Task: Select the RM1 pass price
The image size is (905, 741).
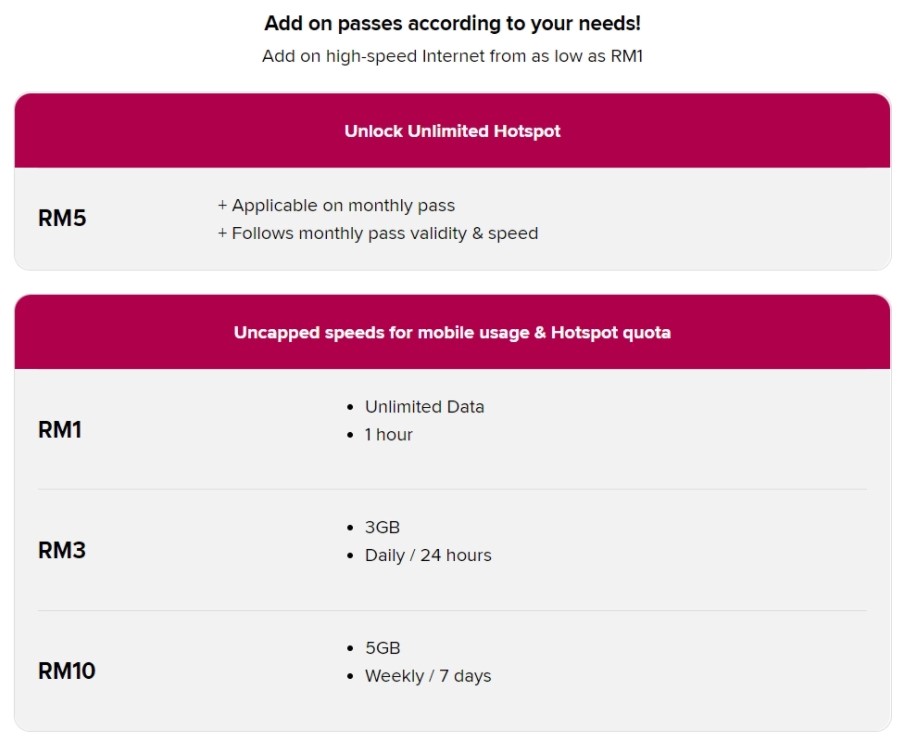Action: pos(60,430)
